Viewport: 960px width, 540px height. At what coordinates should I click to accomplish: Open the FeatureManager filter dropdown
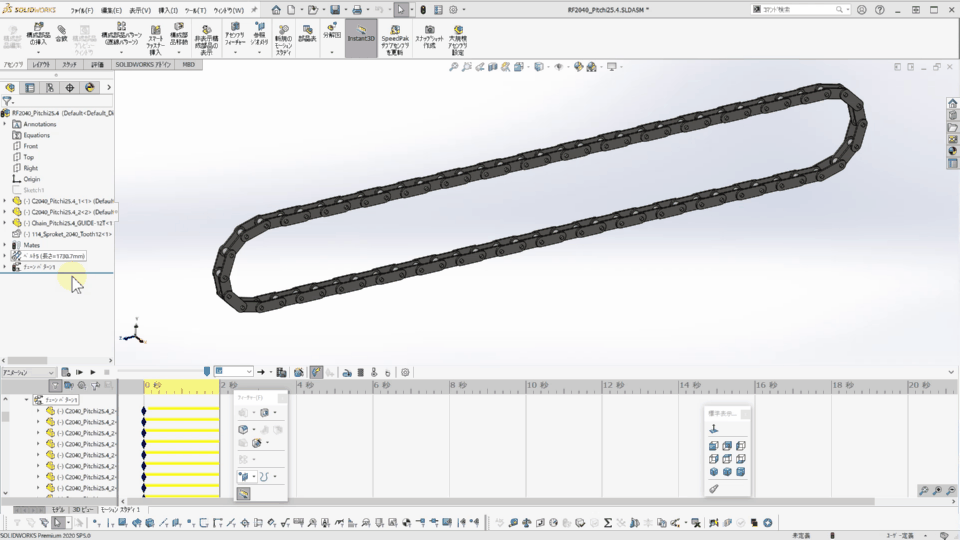(8, 101)
